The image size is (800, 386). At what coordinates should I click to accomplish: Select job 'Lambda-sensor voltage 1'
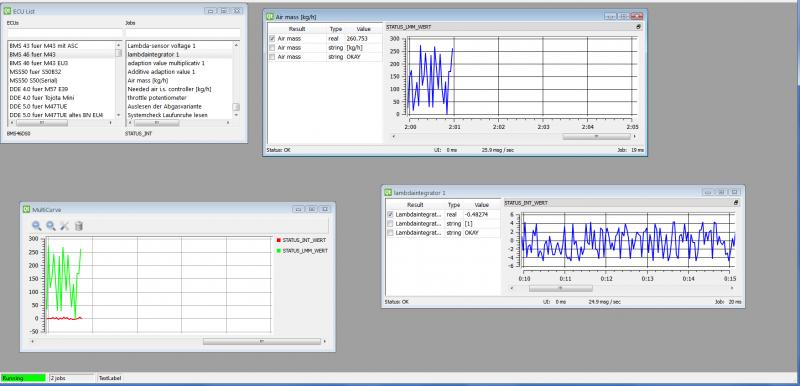click(161, 45)
